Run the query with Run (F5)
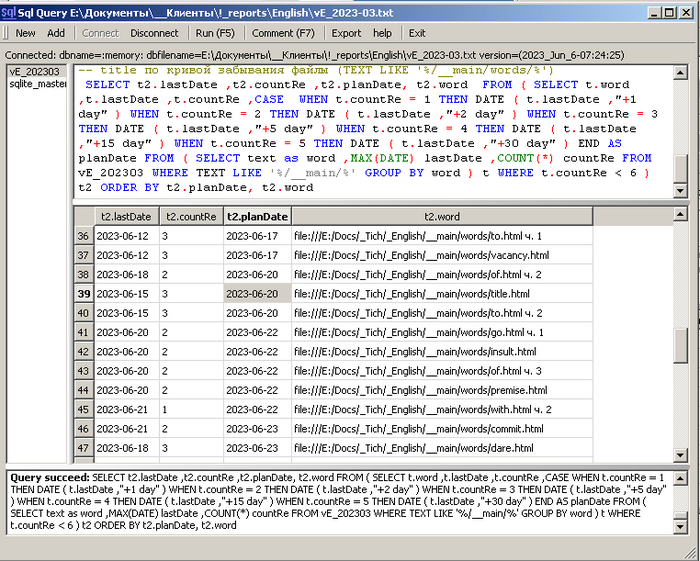 (x=215, y=33)
